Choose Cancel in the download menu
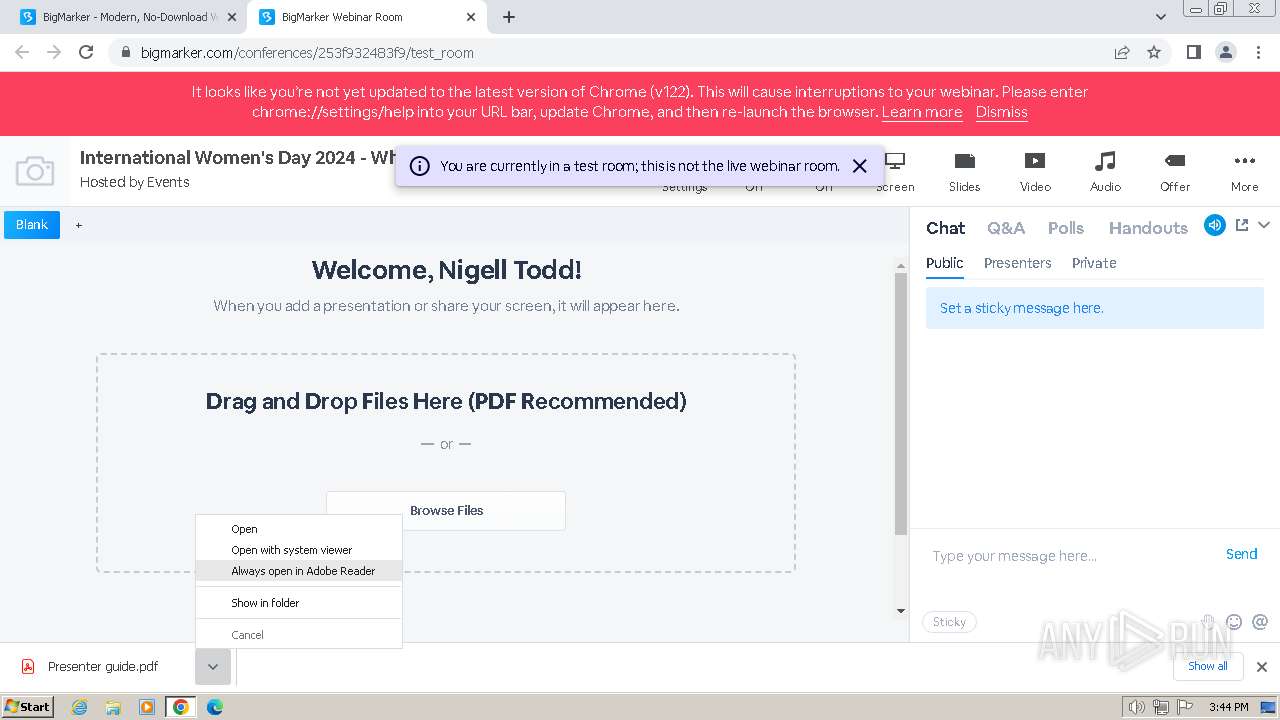1280x720 pixels. pyautogui.click(x=299, y=635)
